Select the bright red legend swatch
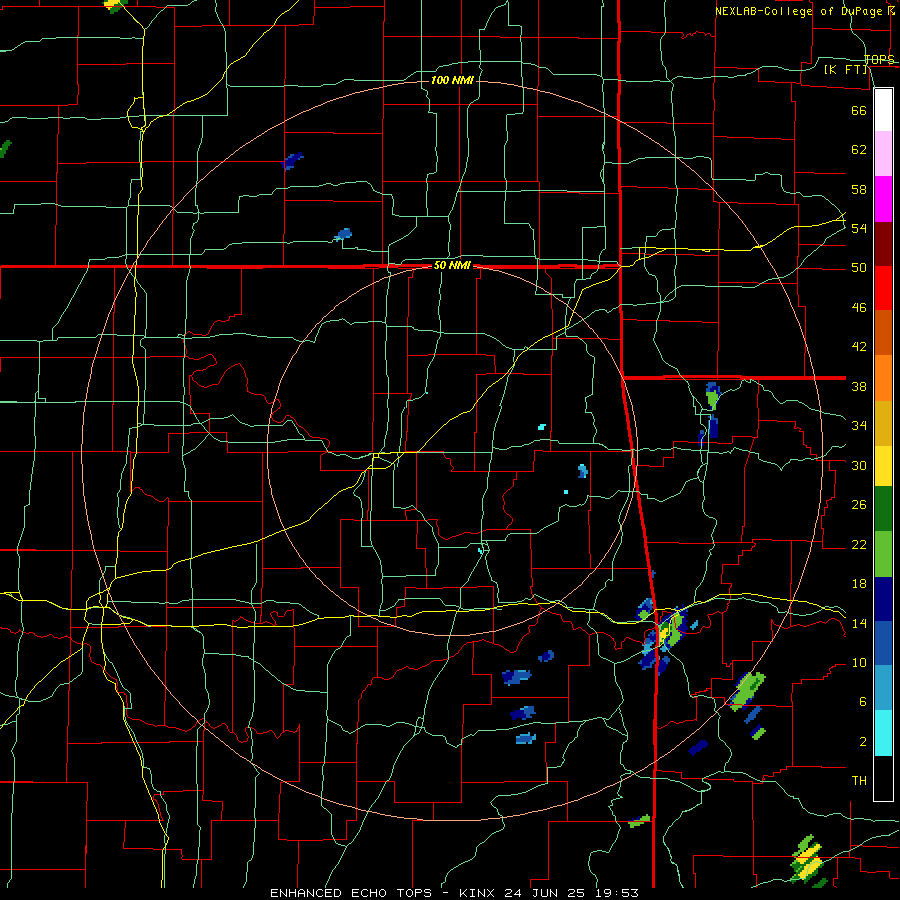The width and height of the screenshot is (900, 900). (x=883, y=288)
